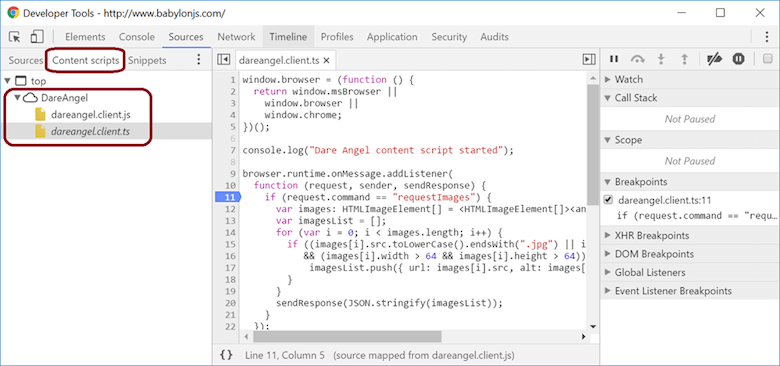Viewport: 780px width, 366px height.
Task: Select the dareangel.client.ts file icon
Action: (40, 131)
